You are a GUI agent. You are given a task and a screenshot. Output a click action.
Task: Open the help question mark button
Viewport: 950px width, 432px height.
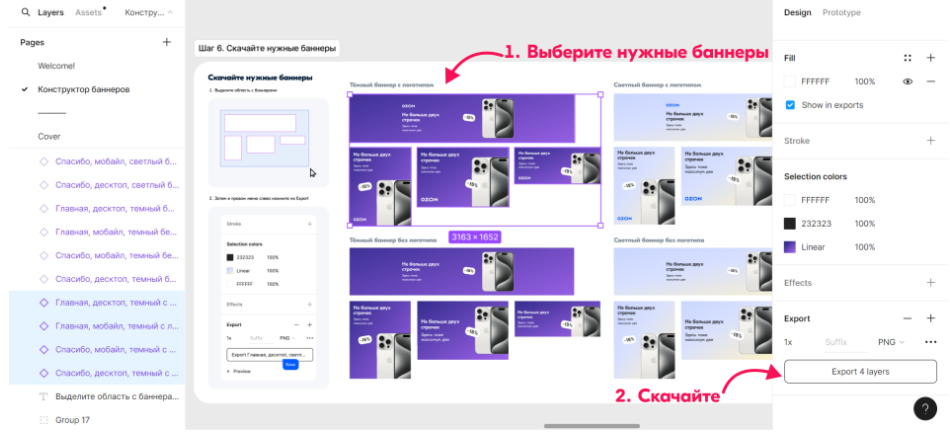[x=925, y=408]
